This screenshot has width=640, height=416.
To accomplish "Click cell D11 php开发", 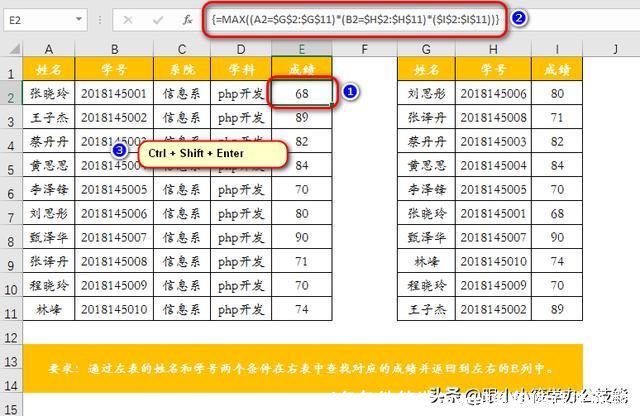I will point(241,309).
